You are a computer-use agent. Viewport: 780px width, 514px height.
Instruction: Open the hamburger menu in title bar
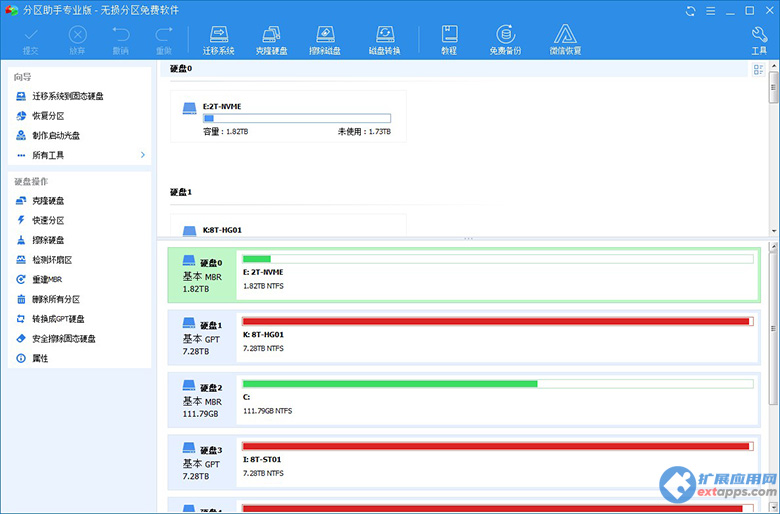(710, 11)
